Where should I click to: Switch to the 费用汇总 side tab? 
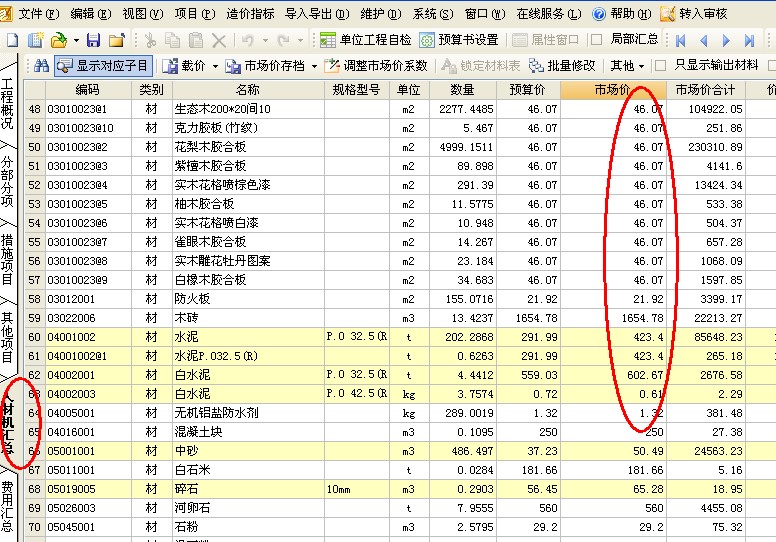coord(7,506)
